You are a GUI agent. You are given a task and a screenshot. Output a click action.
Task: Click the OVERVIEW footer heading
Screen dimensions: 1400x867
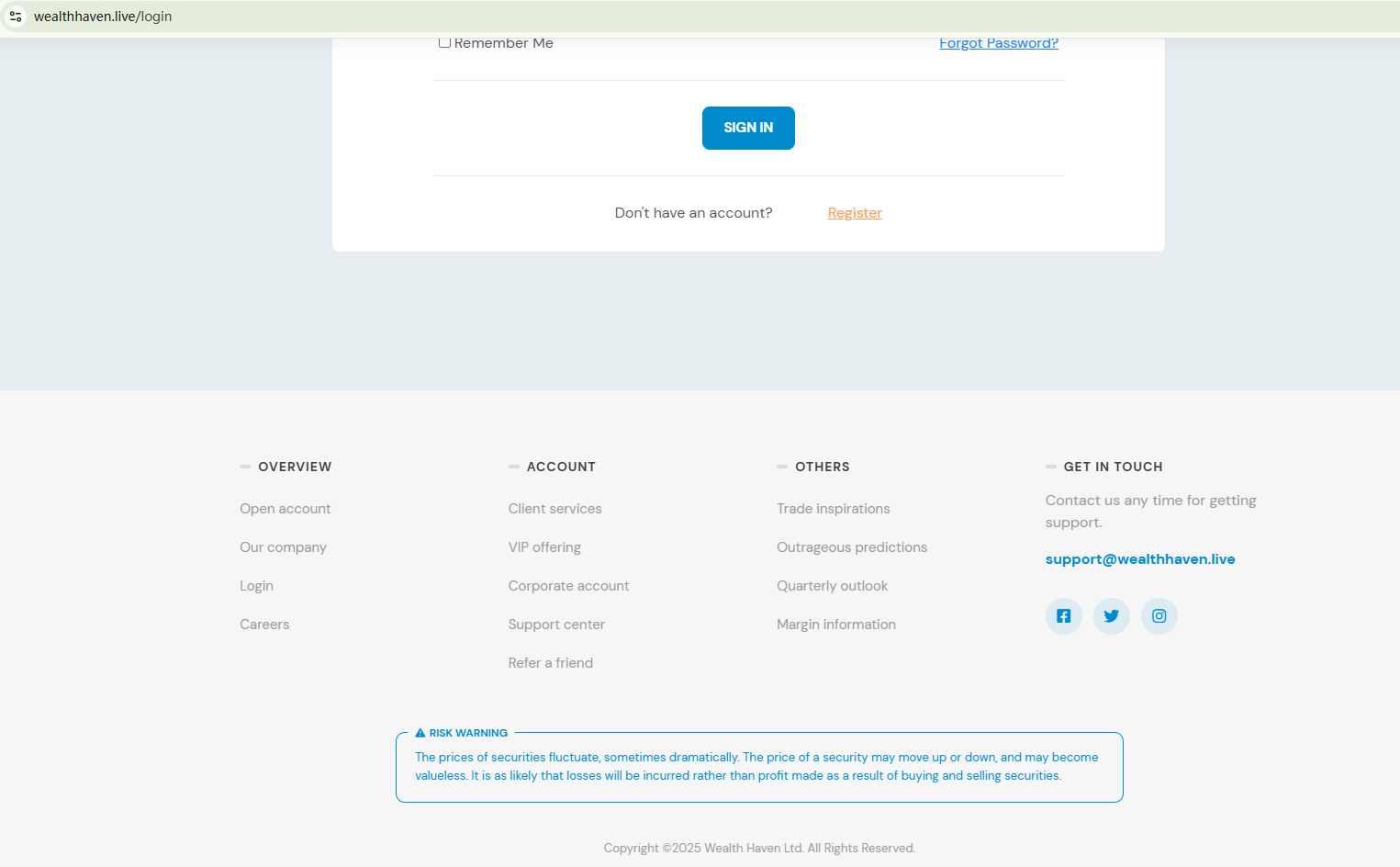[x=295, y=467]
